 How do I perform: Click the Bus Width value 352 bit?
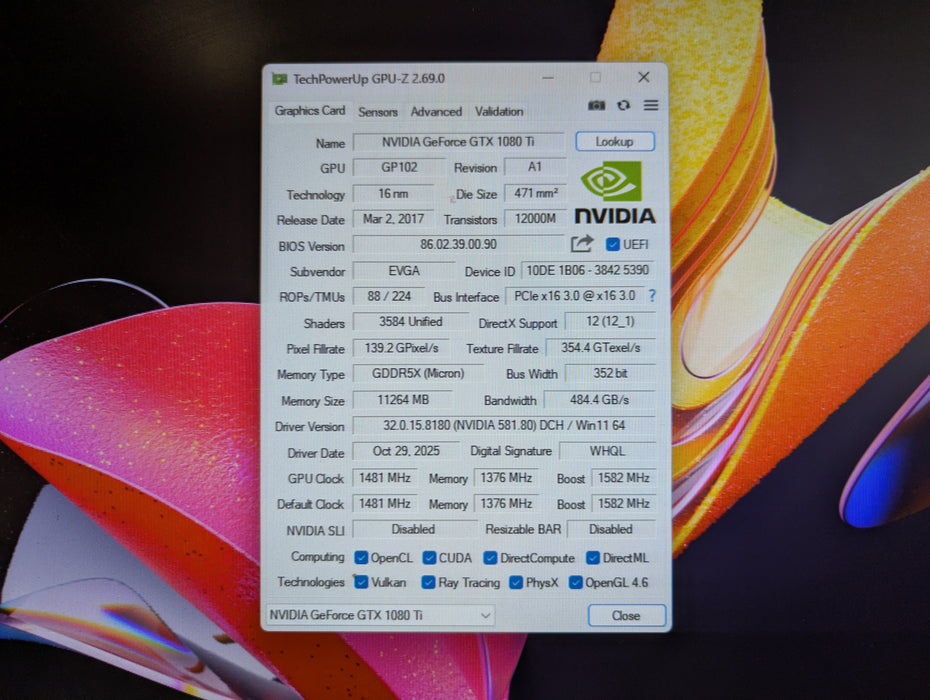tap(610, 373)
